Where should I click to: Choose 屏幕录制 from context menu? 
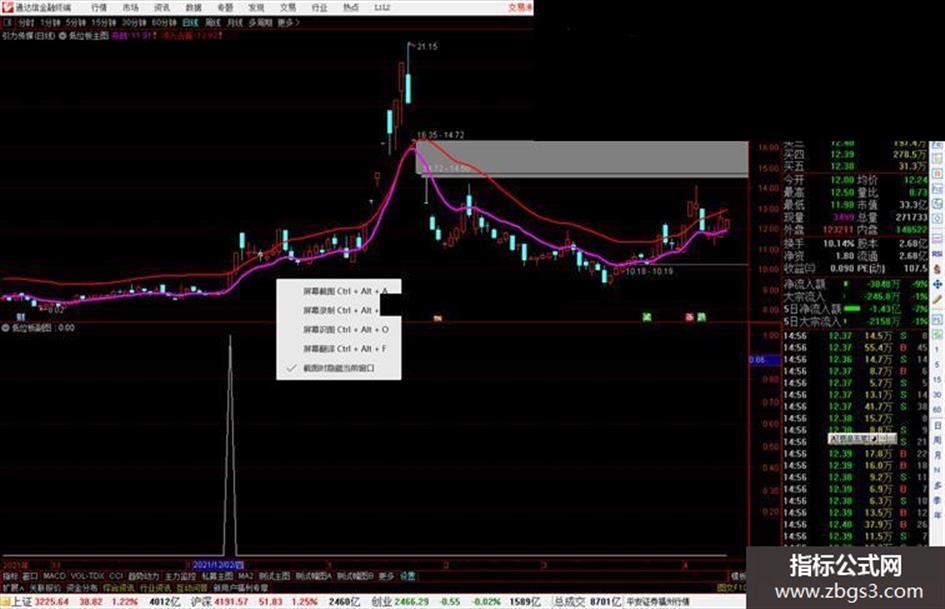[339, 310]
